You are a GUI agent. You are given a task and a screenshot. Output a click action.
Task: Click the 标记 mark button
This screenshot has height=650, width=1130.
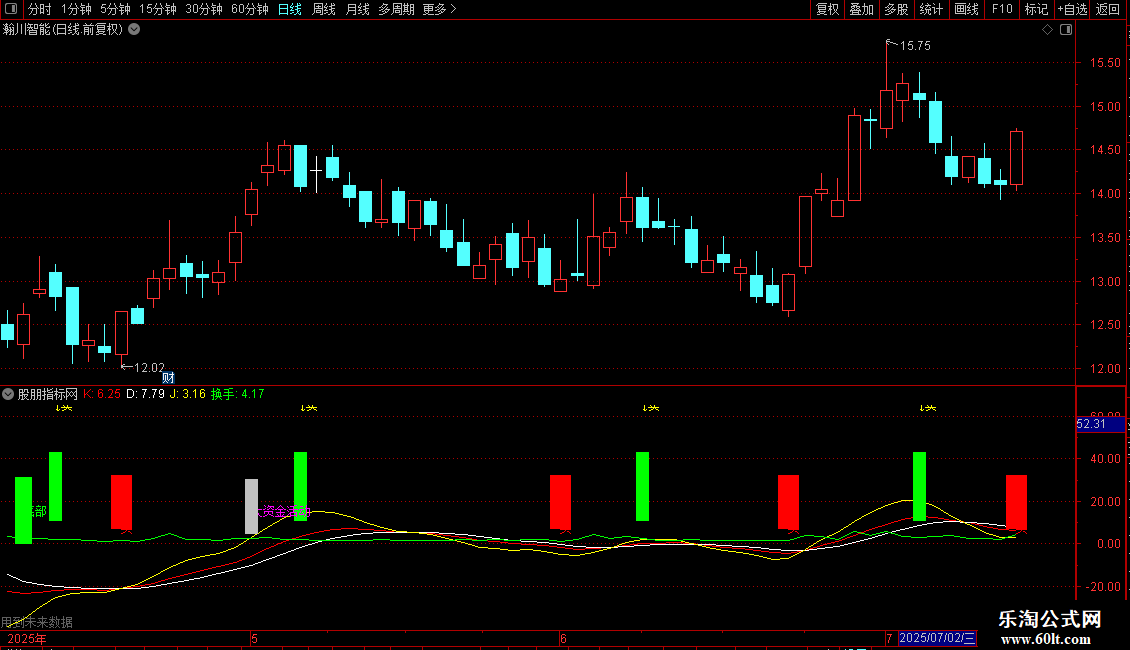1036,9
